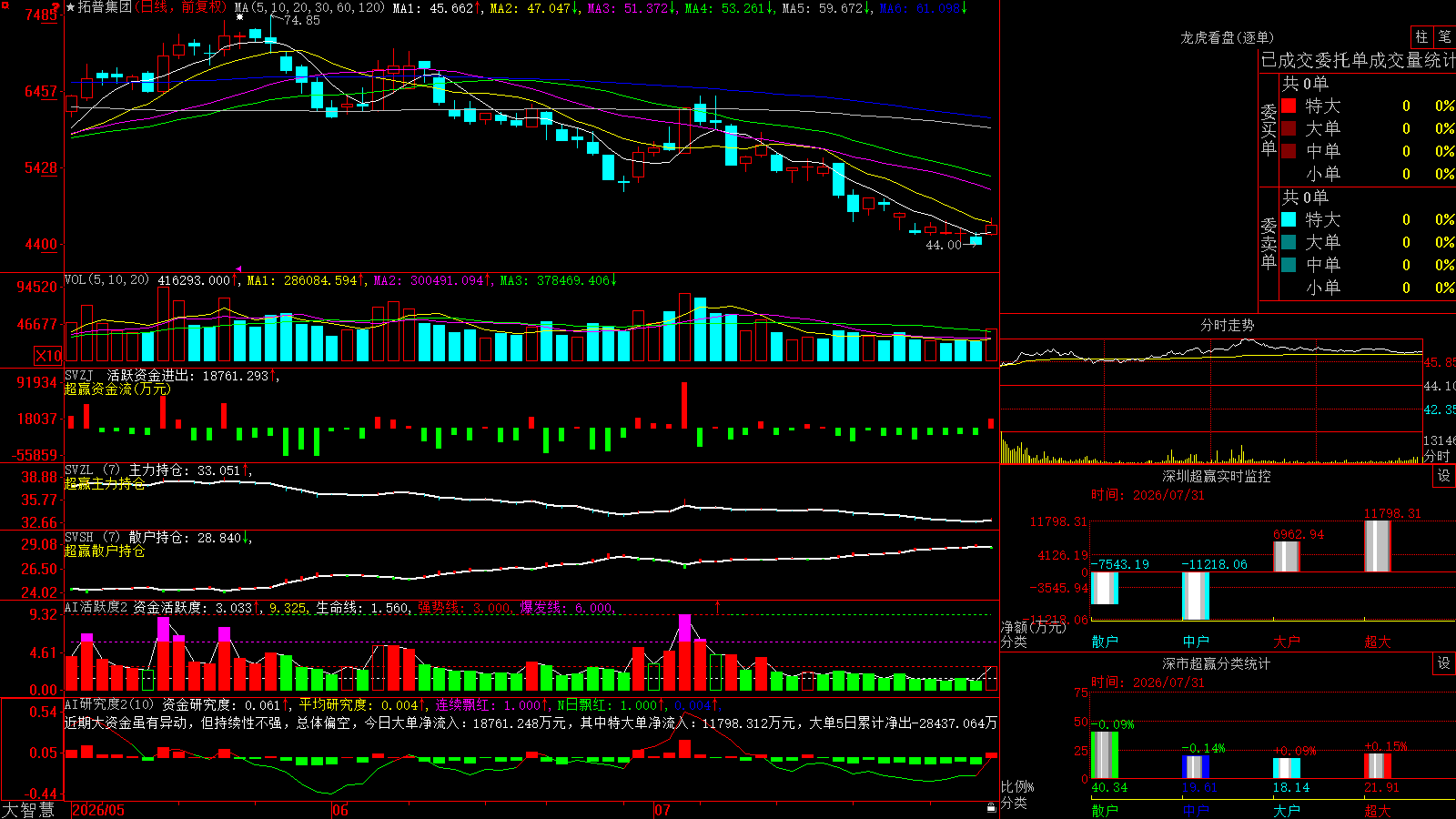Click the 分时走势 panel title

[x=1227, y=325]
